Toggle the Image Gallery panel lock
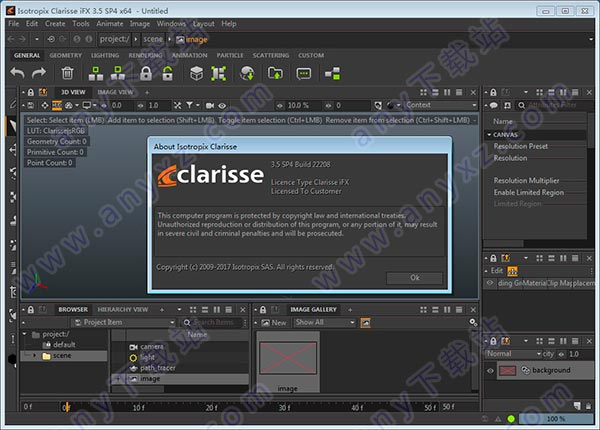Screen dimensions: 600x430 263,309
